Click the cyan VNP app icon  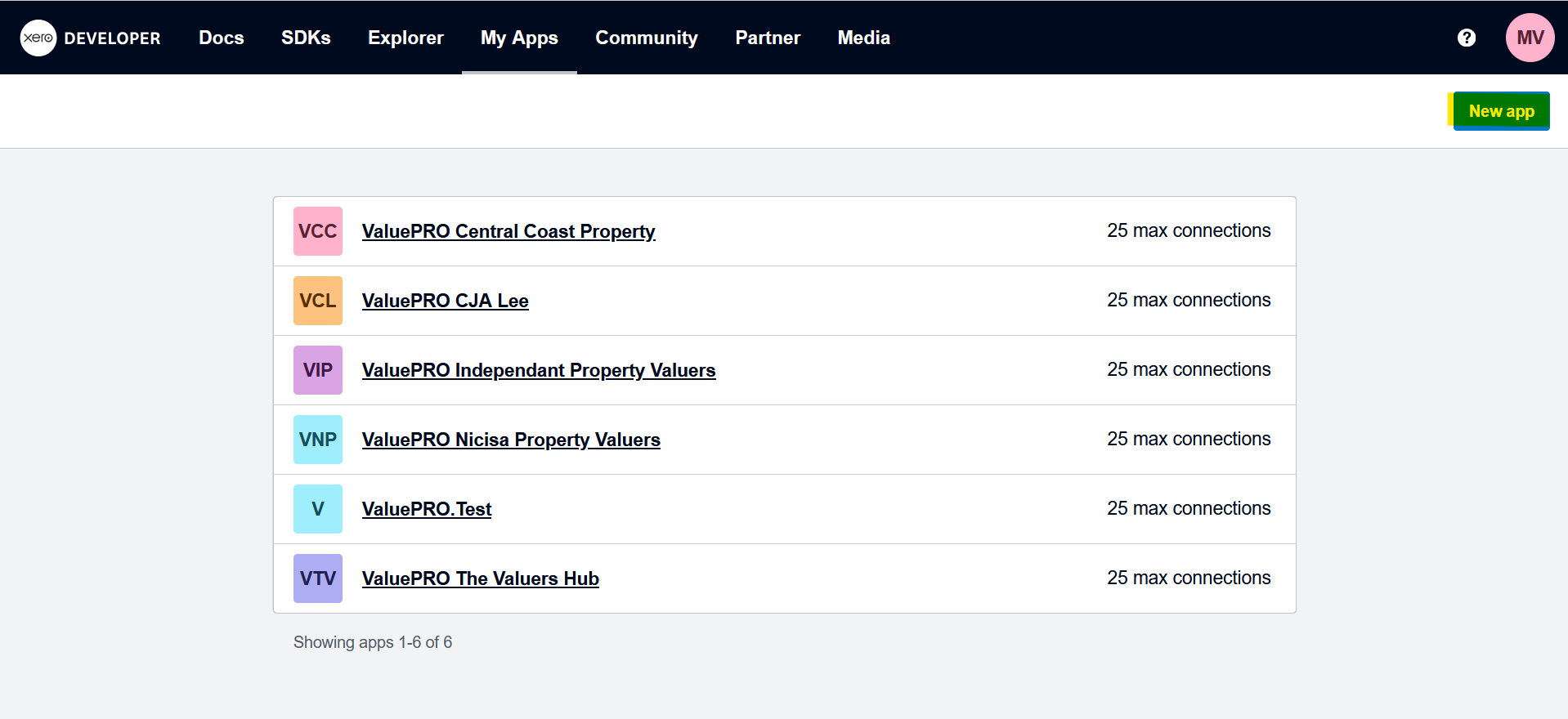pos(317,440)
